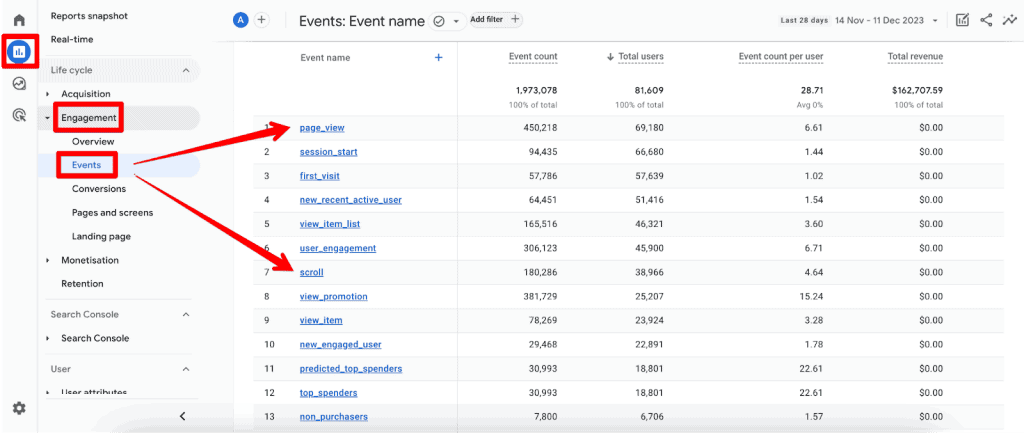1024x433 pixels.
Task: Open the view_item event link
Action: tap(321, 321)
